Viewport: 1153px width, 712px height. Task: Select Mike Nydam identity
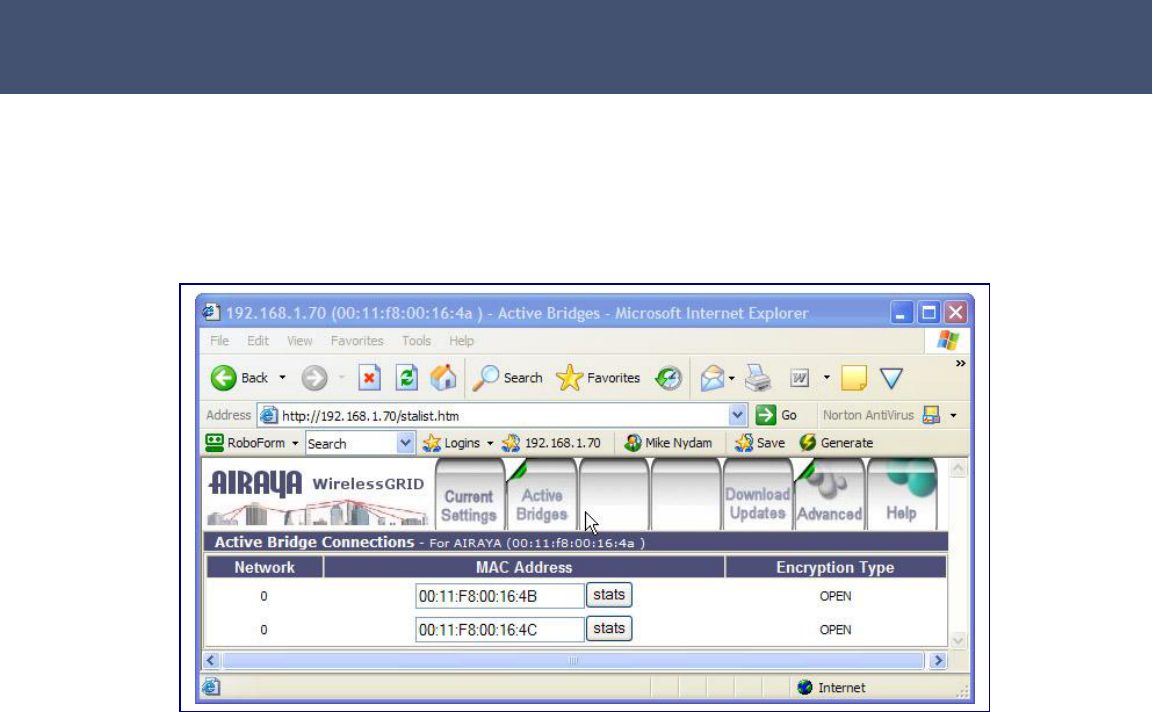tap(668, 443)
